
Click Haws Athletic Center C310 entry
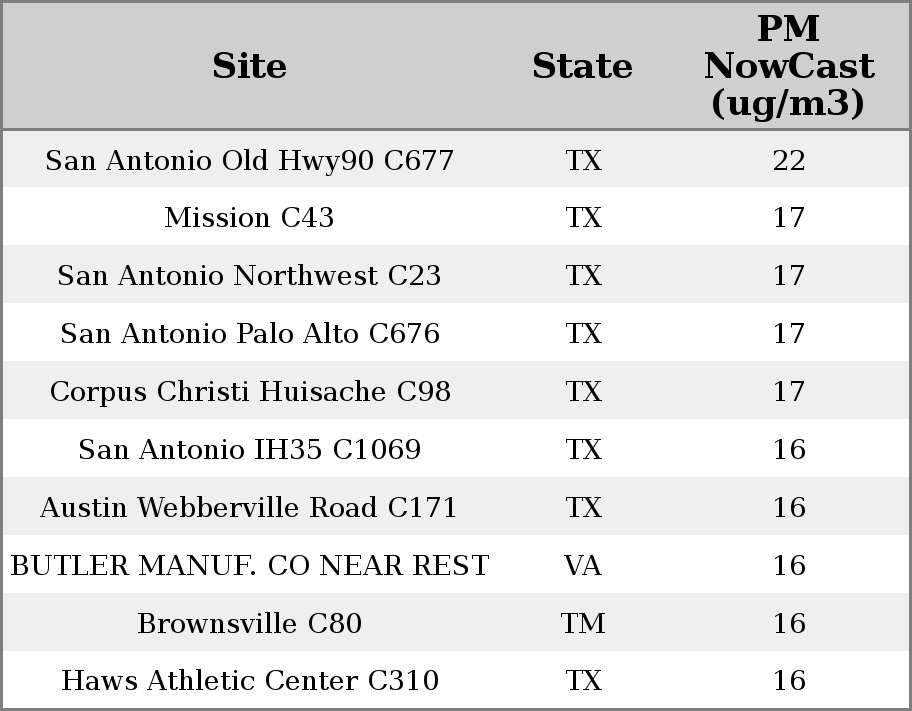(x=249, y=680)
